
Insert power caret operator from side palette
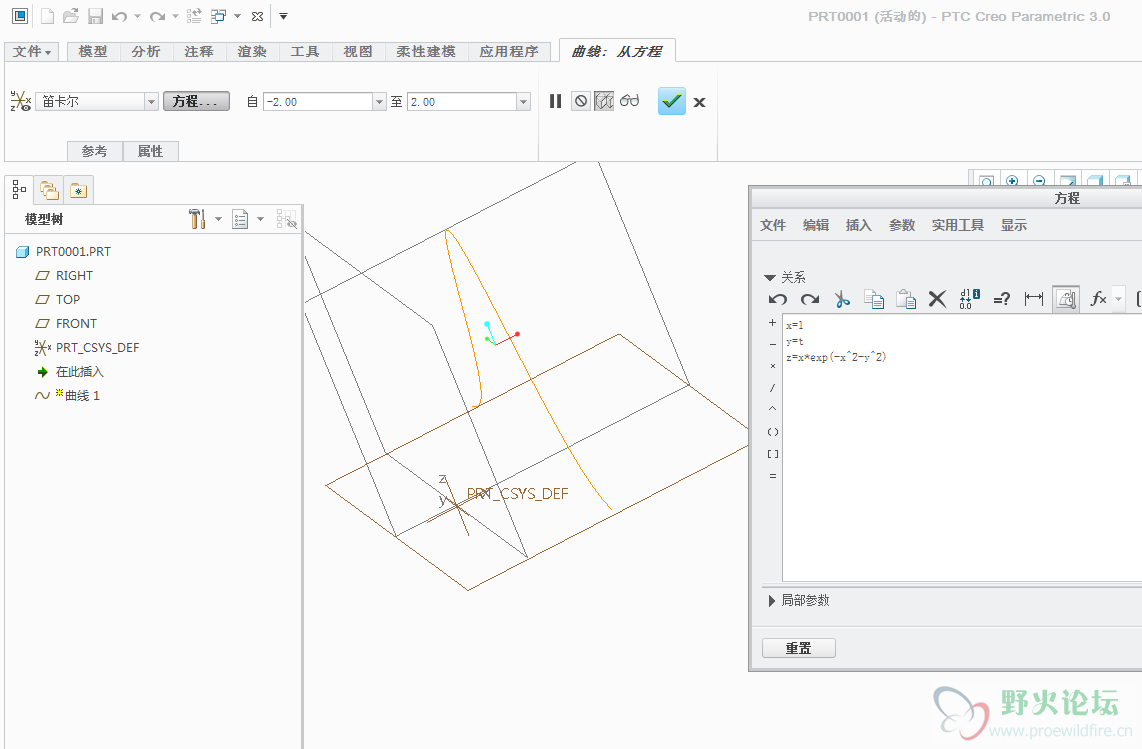(773, 409)
